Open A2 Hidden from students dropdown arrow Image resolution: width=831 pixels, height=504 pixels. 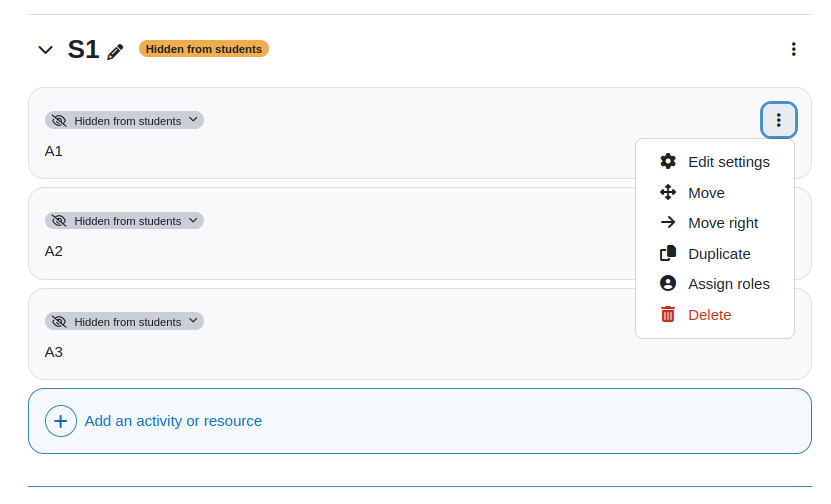pyautogui.click(x=193, y=220)
